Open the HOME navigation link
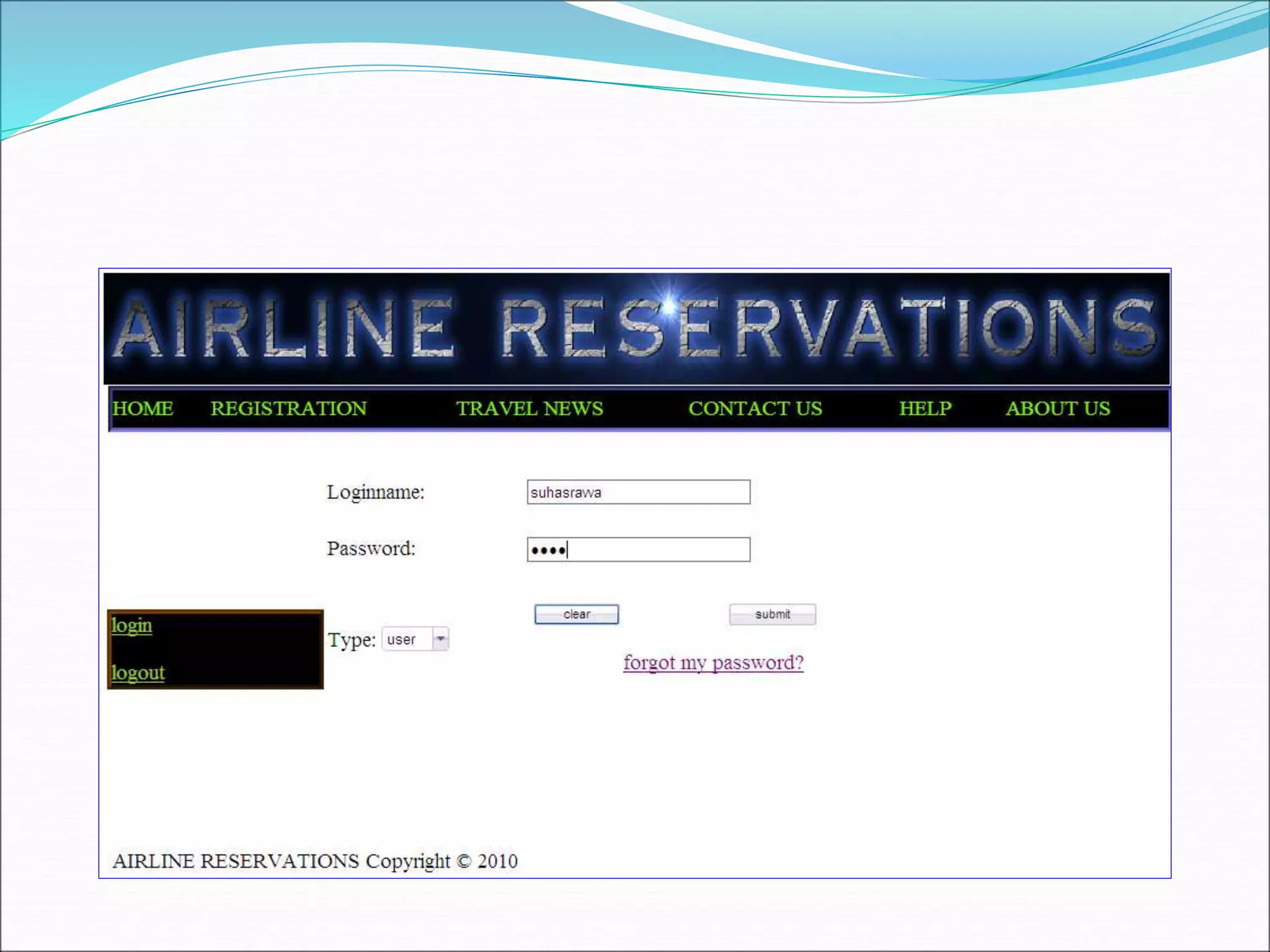 [143, 408]
